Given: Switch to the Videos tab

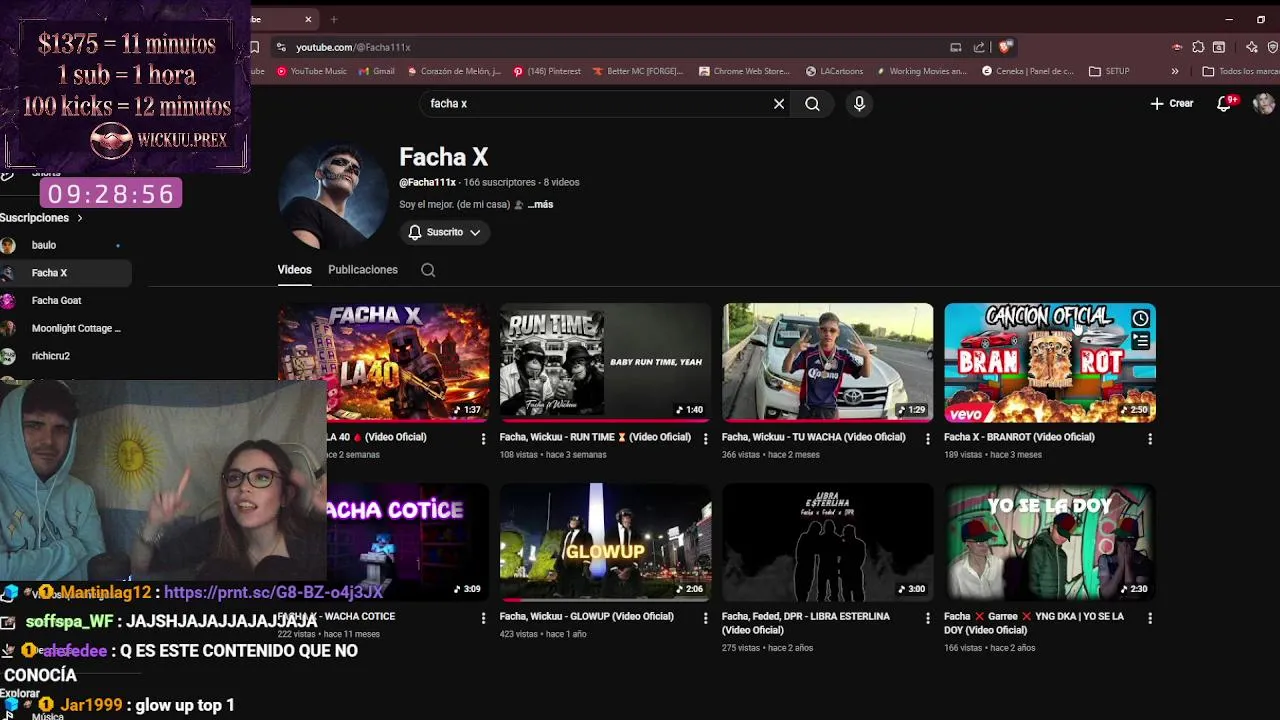Looking at the screenshot, I should [294, 270].
